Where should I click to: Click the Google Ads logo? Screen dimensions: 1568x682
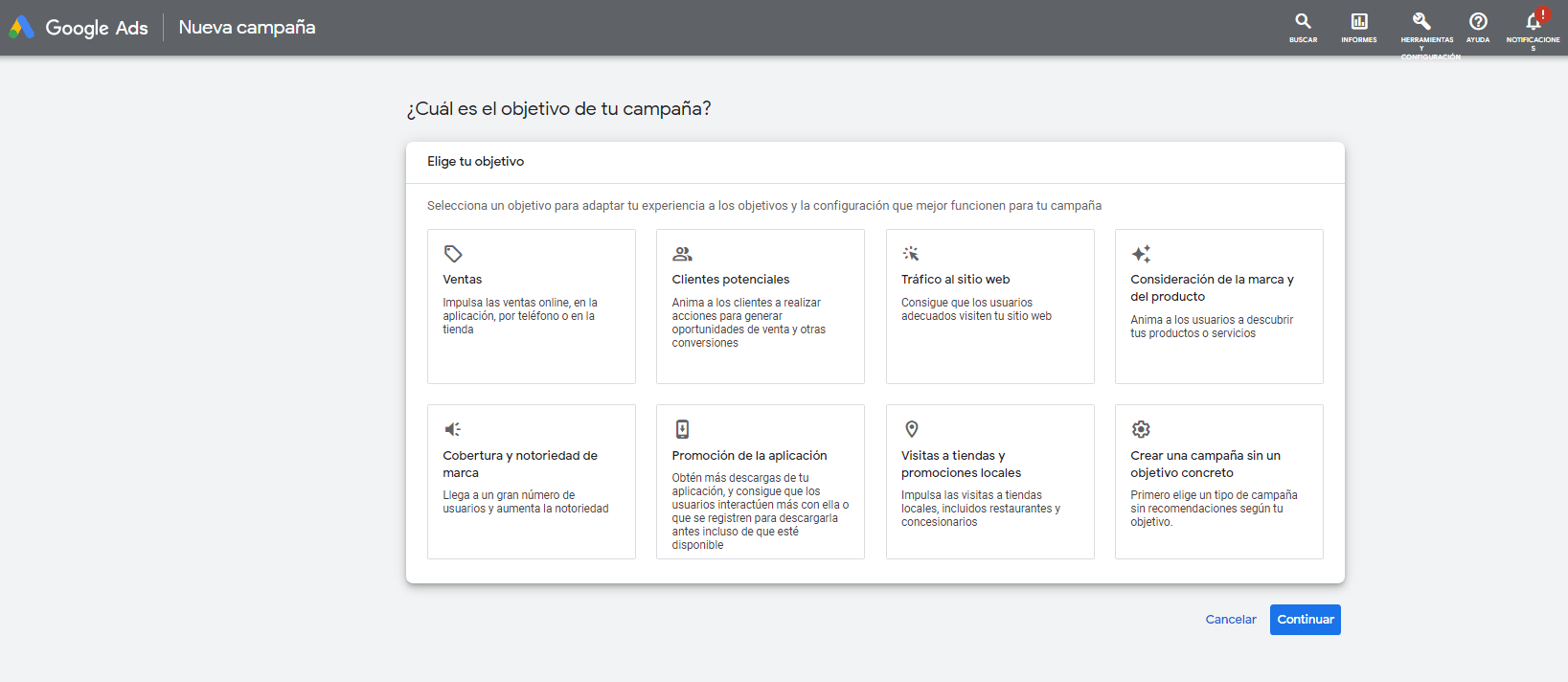[x=79, y=28]
